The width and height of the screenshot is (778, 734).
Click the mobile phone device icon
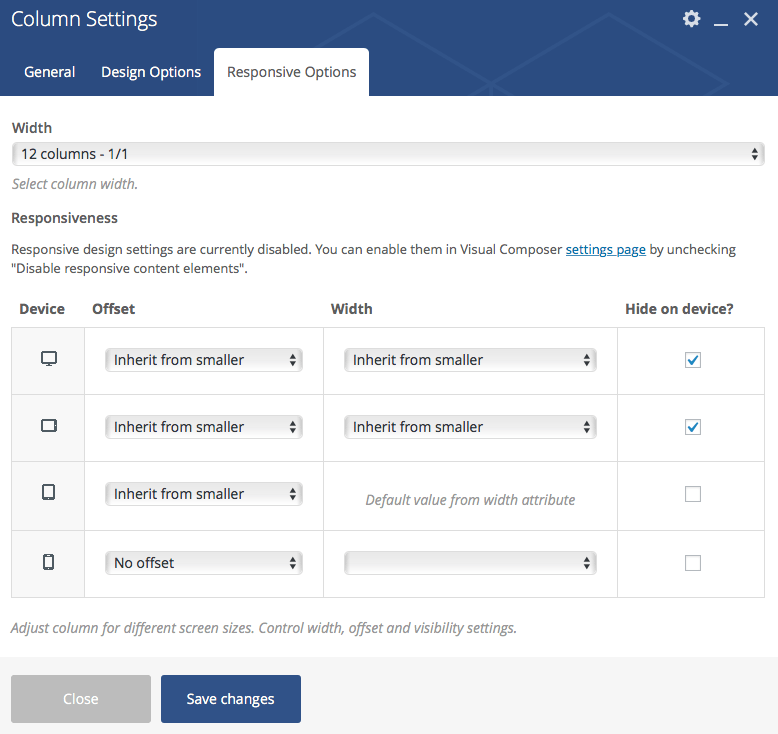(x=49, y=562)
